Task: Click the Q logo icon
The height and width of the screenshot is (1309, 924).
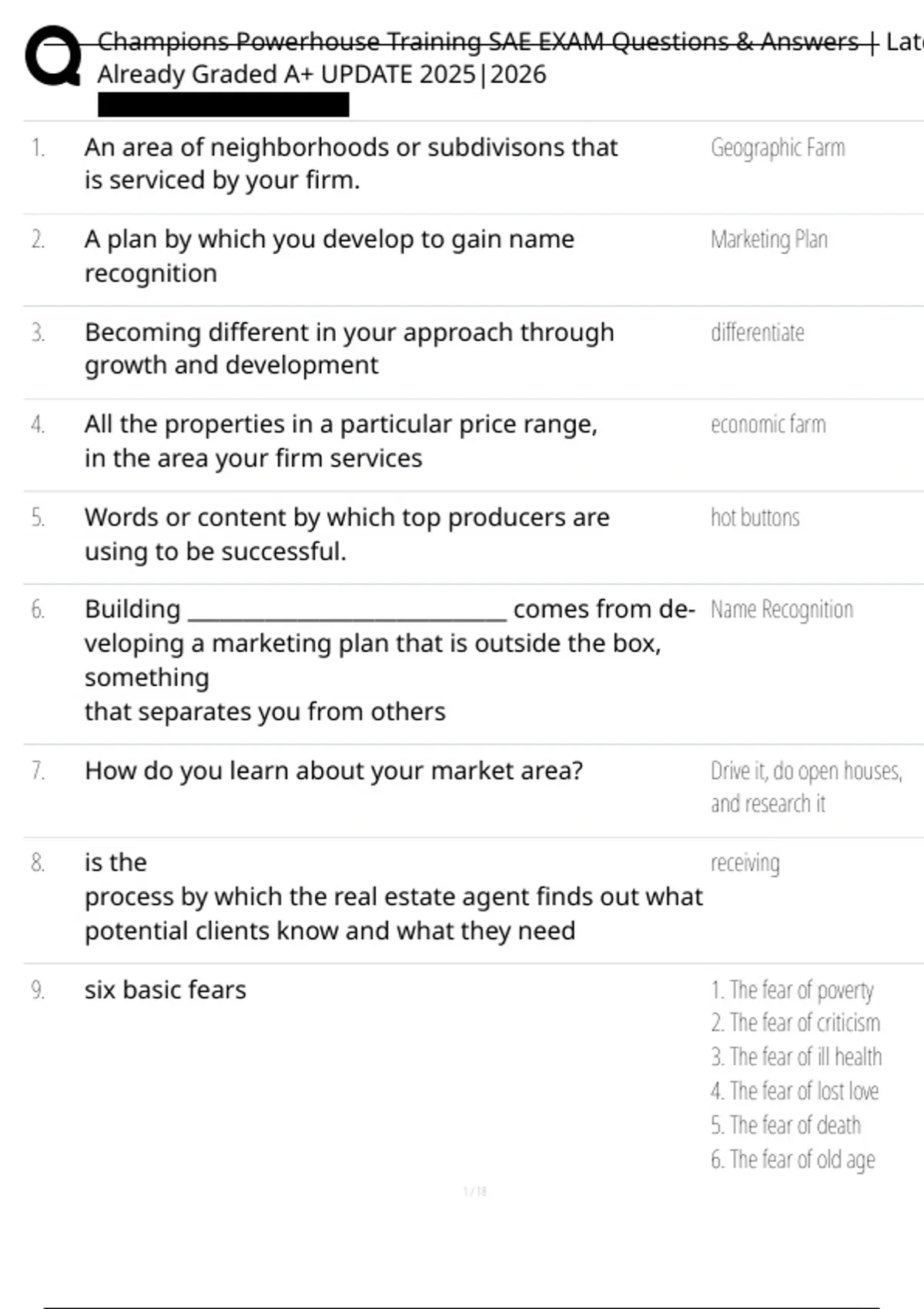Action: [53, 56]
